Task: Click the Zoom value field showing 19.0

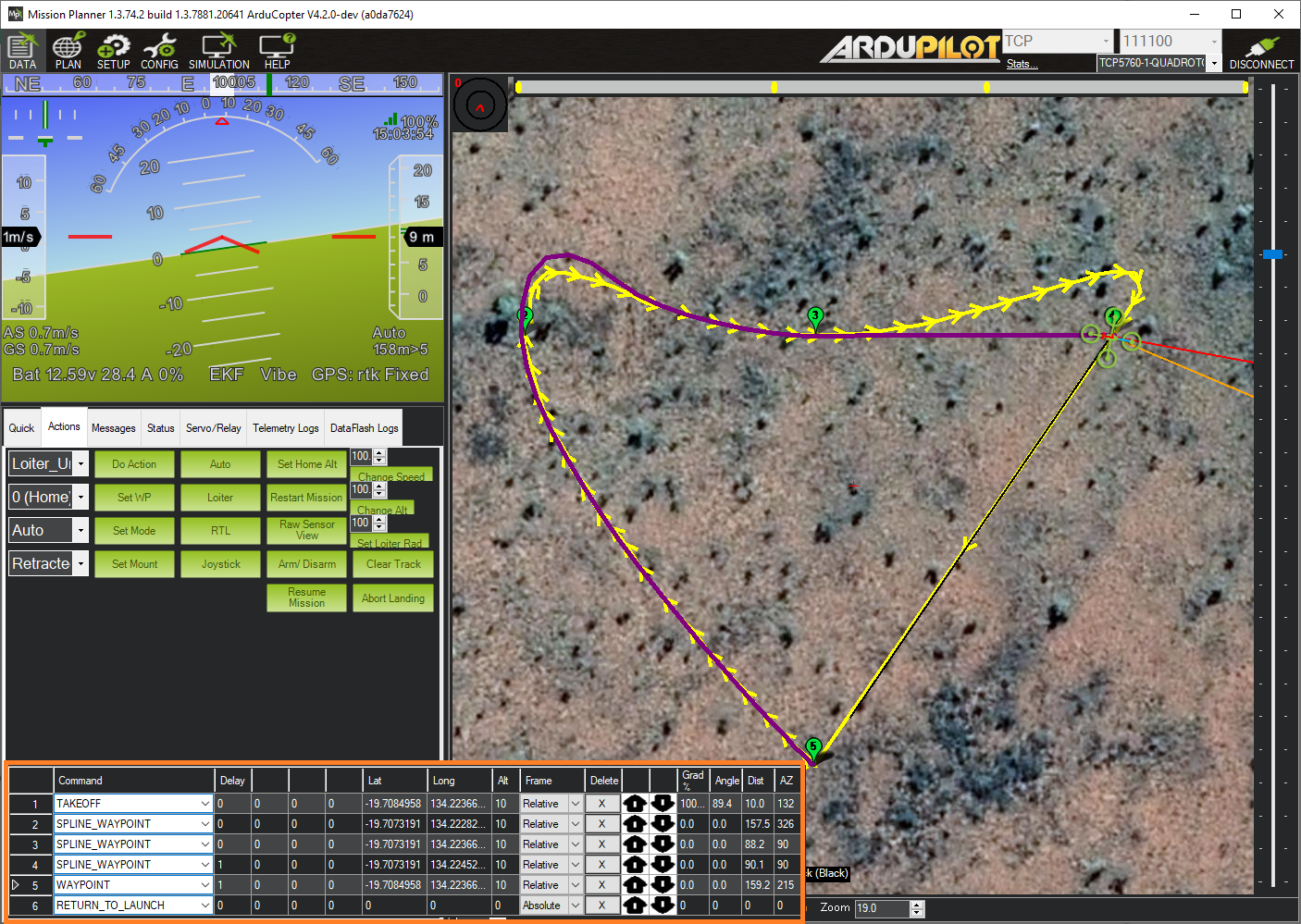Action: (x=882, y=908)
